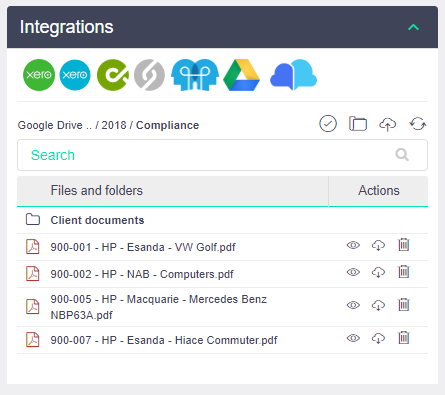Open the blue Xero integration
Image resolution: width=445 pixels, height=395 pixels.
[75, 75]
